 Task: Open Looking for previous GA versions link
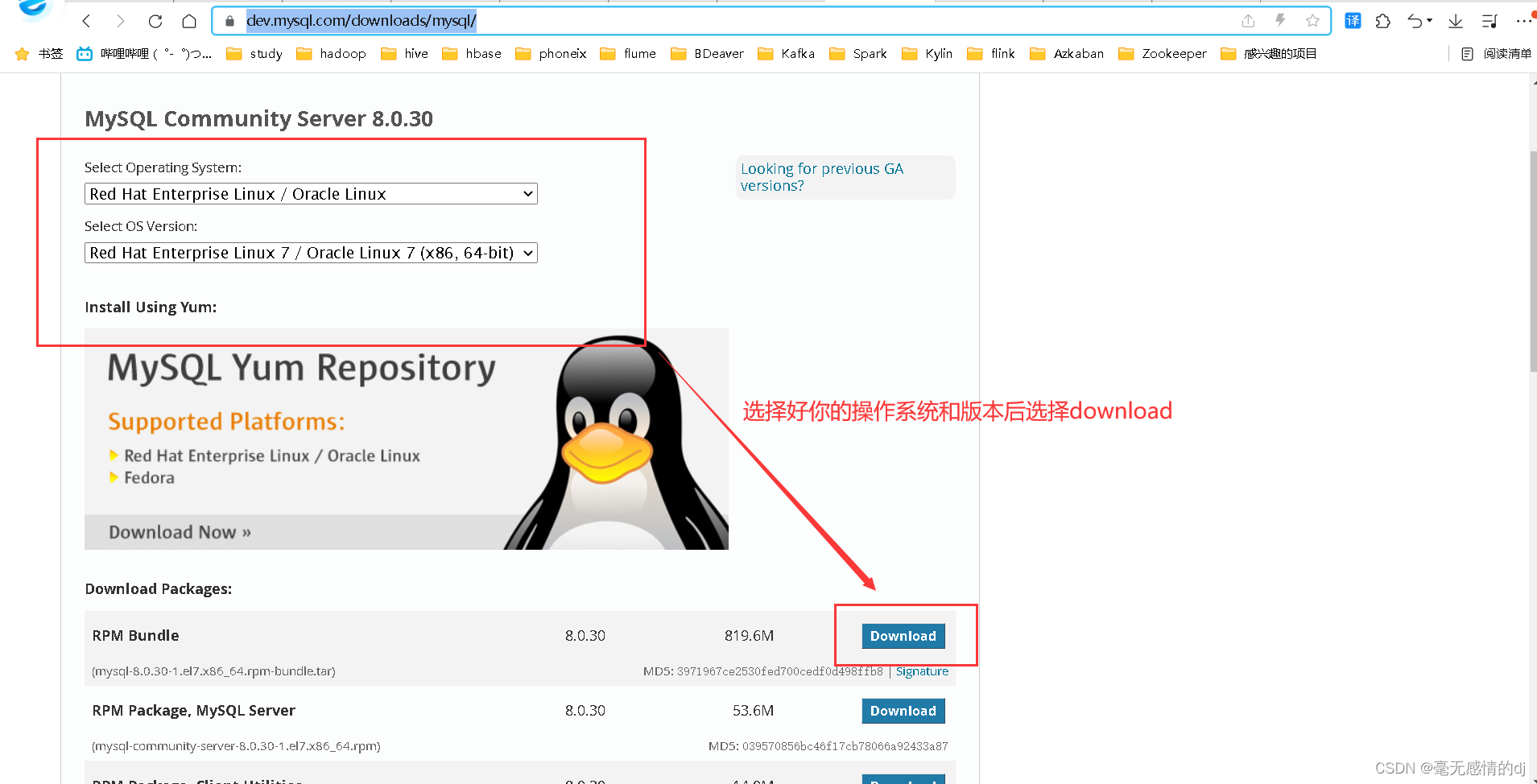click(822, 177)
